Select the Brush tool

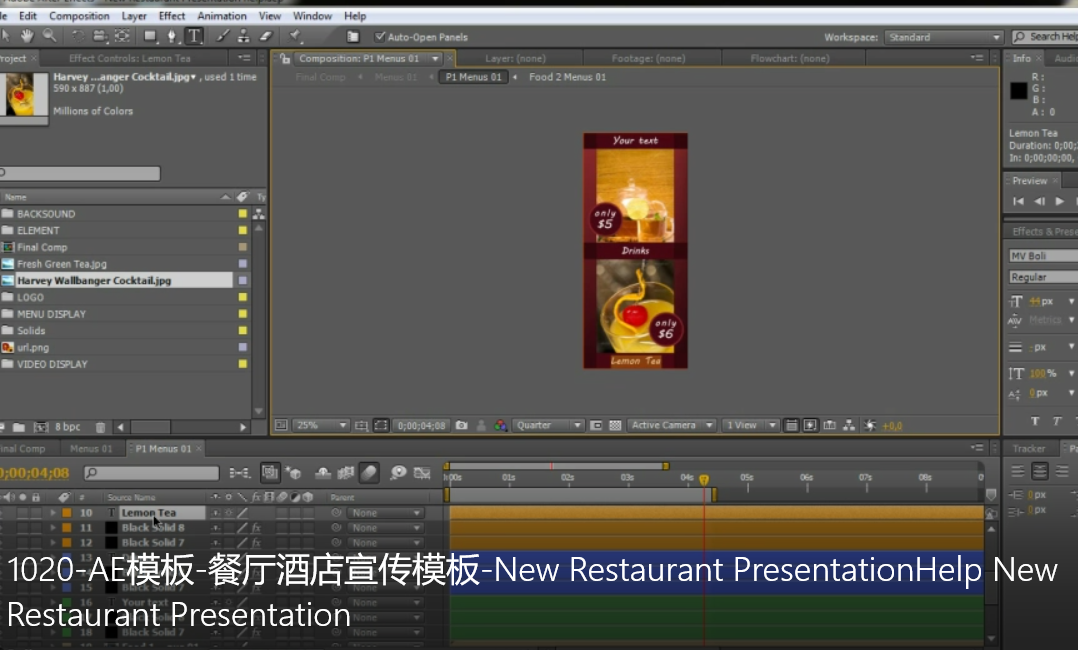click(x=223, y=36)
